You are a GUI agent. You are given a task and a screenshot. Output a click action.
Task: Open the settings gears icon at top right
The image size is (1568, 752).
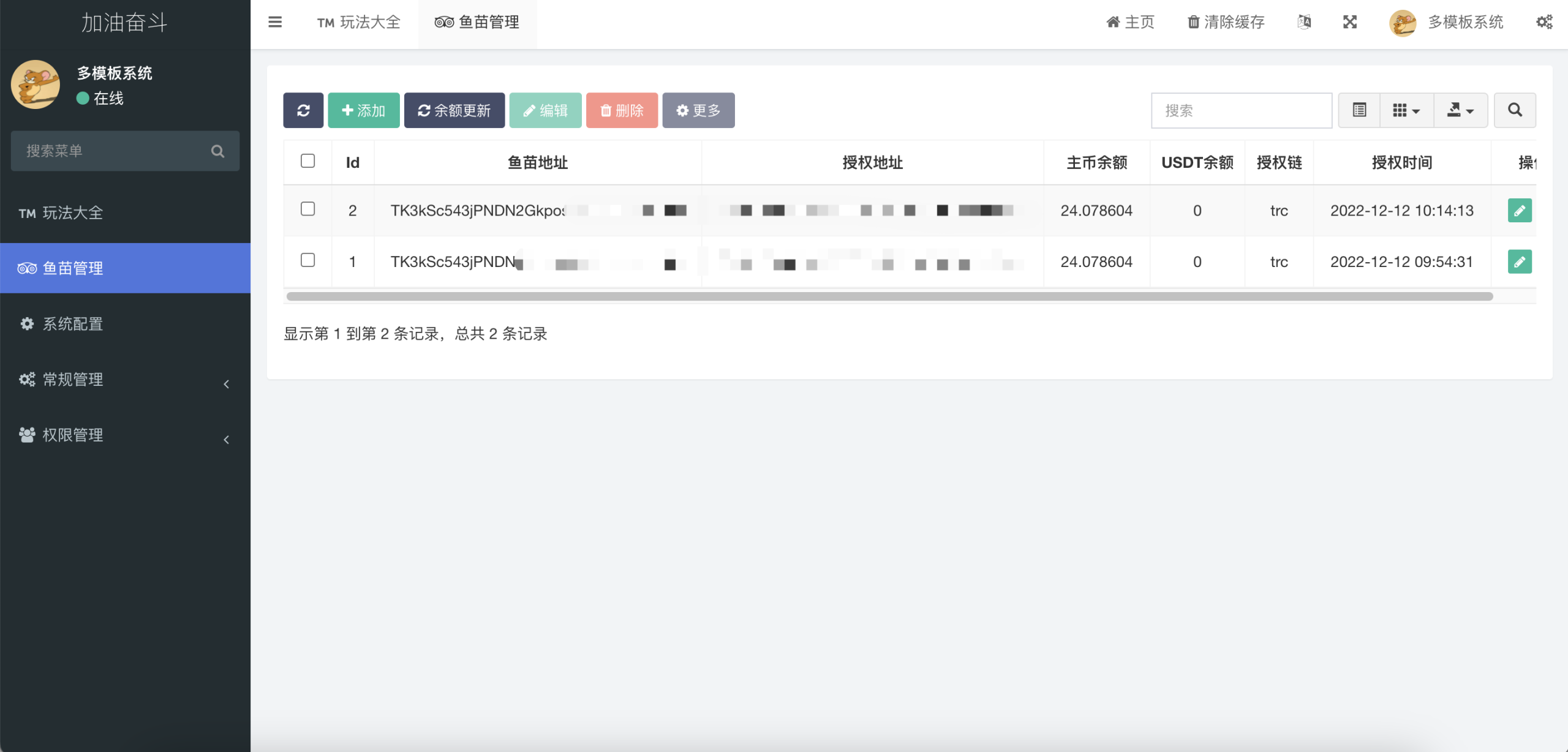(1544, 22)
